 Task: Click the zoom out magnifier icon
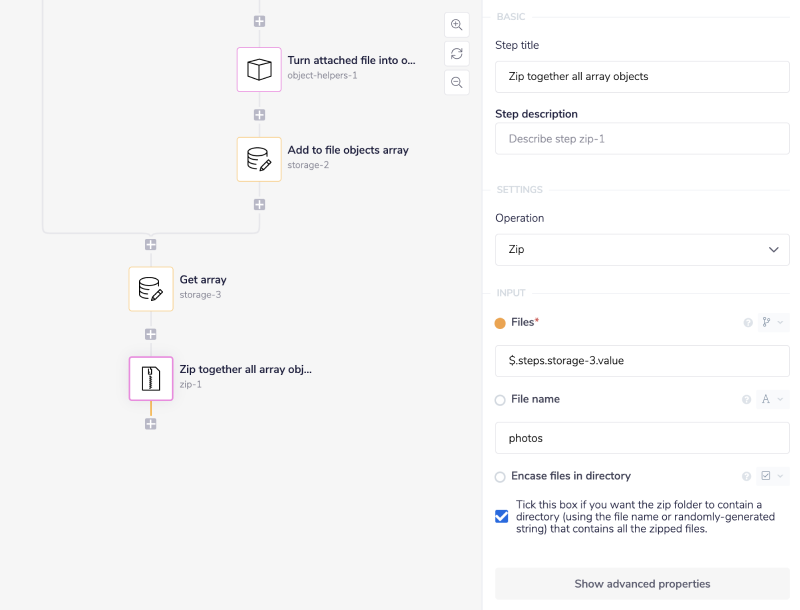pos(456,82)
